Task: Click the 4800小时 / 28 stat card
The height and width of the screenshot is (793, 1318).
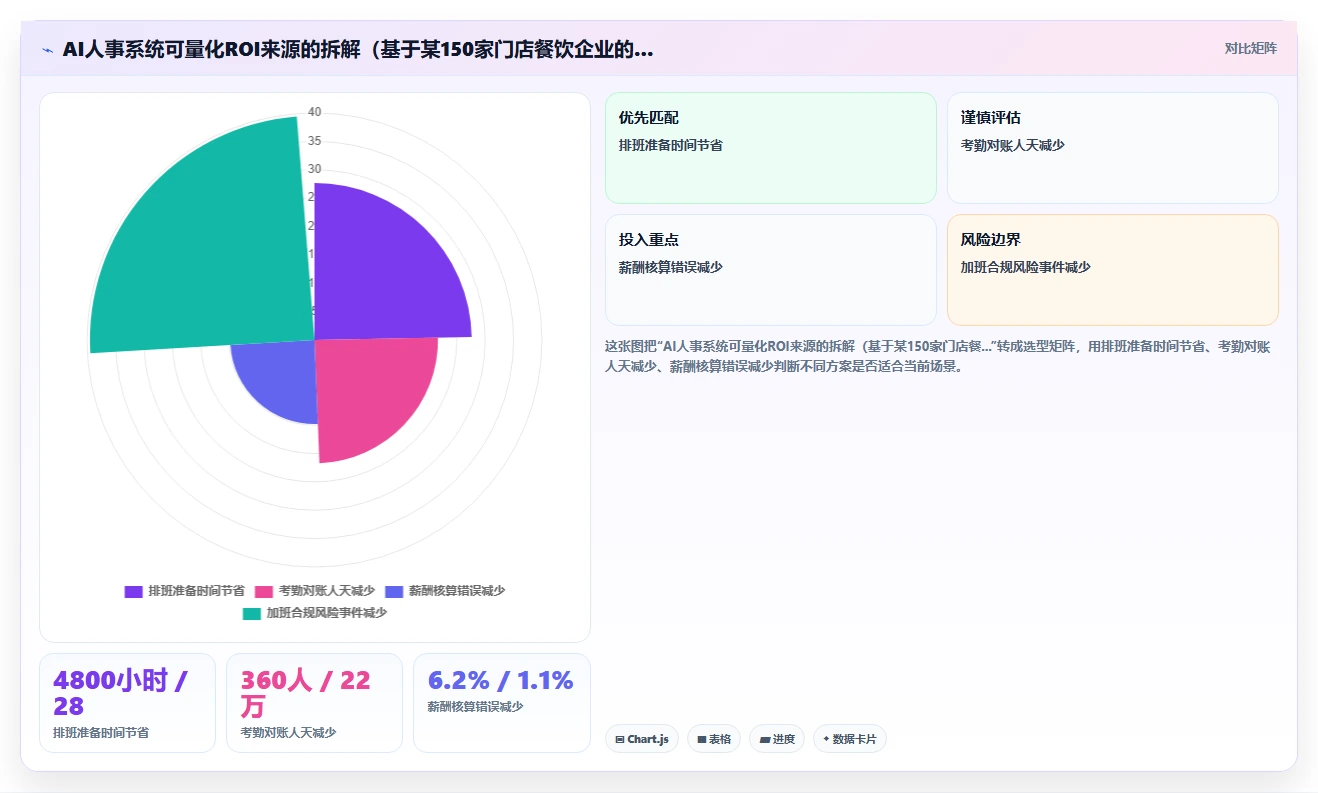Action: tap(127, 702)
